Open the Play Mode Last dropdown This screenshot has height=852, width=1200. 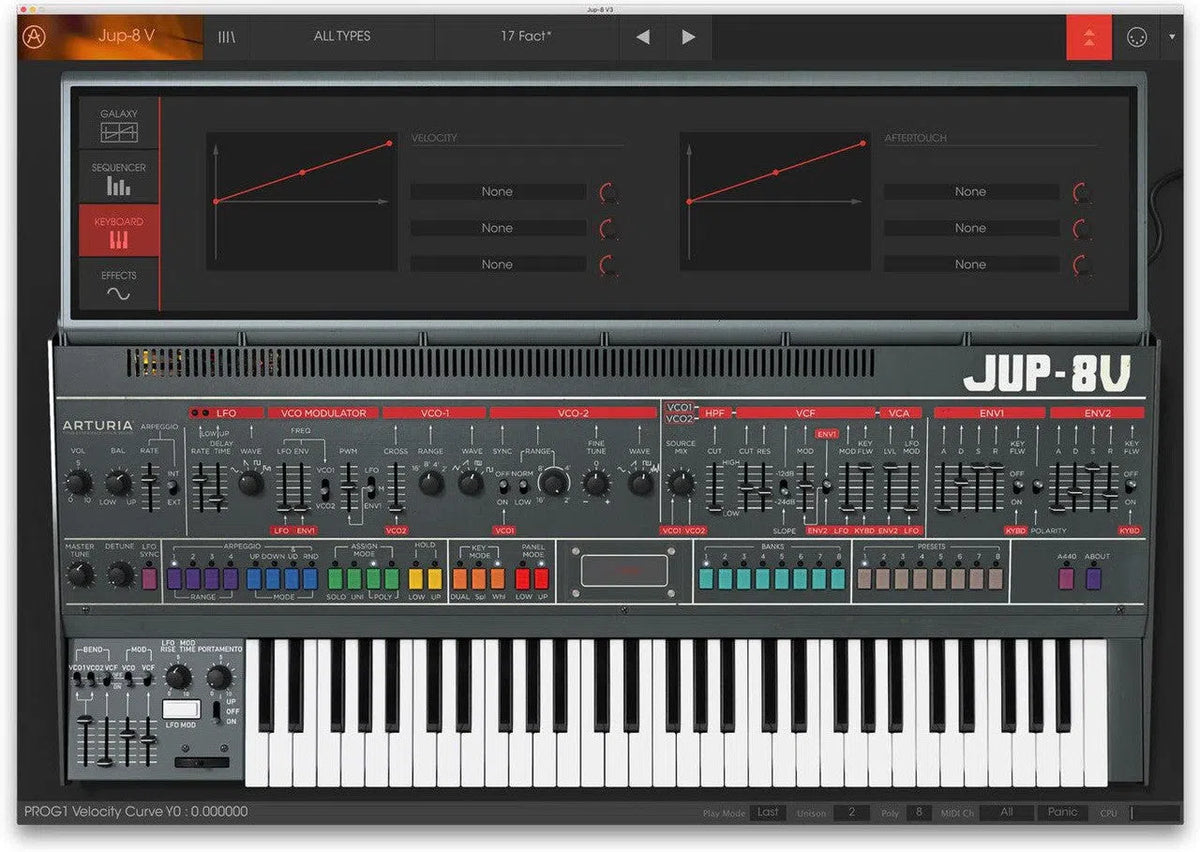[x=768, y=813]
